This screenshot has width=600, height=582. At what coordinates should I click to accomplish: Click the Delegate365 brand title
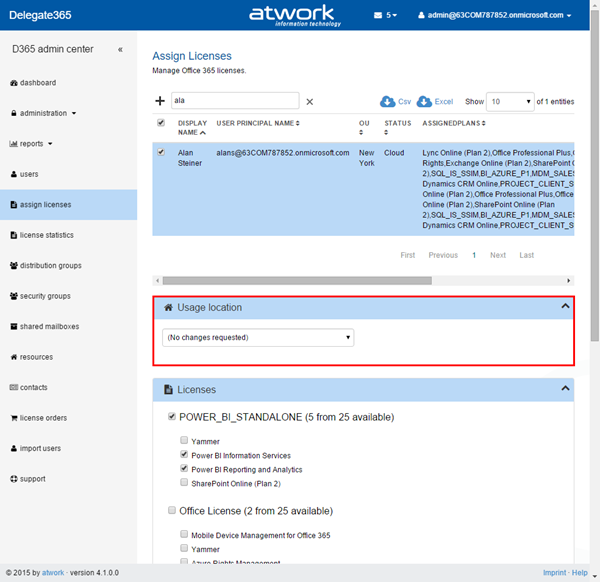pyautogui.click(x=40, y=15)
